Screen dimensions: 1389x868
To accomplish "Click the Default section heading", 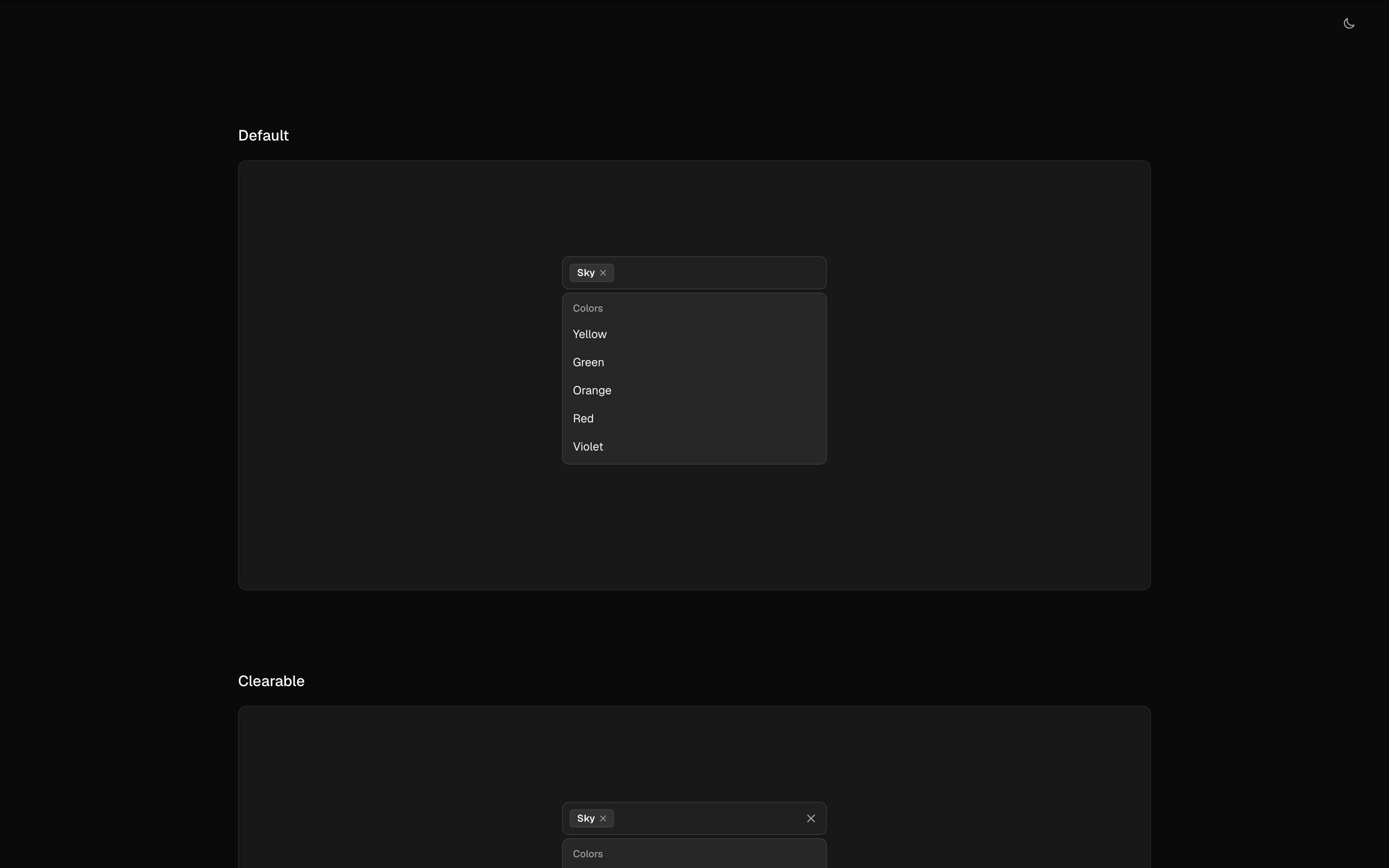I will coord(263,136).
